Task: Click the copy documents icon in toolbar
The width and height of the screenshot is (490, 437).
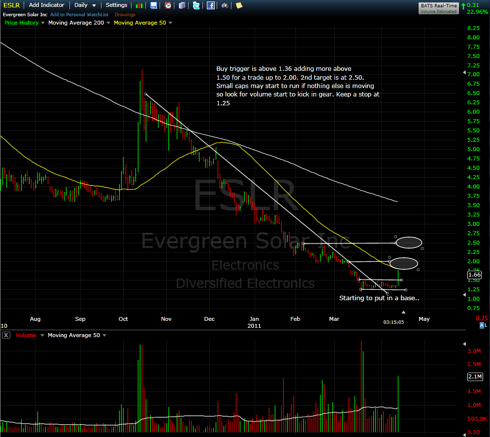Action: (182, 5)
